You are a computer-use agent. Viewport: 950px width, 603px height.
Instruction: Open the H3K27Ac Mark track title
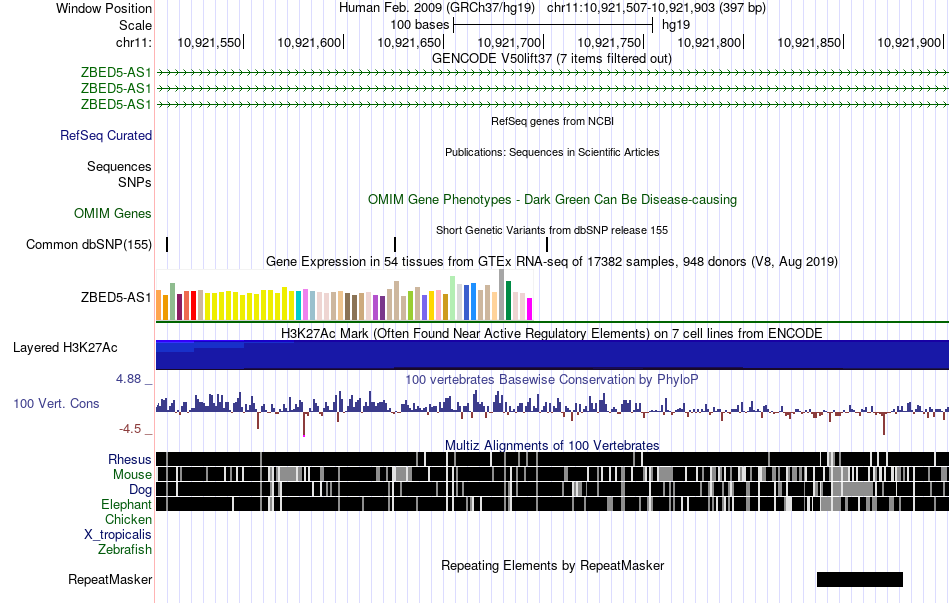pos(552,333)
